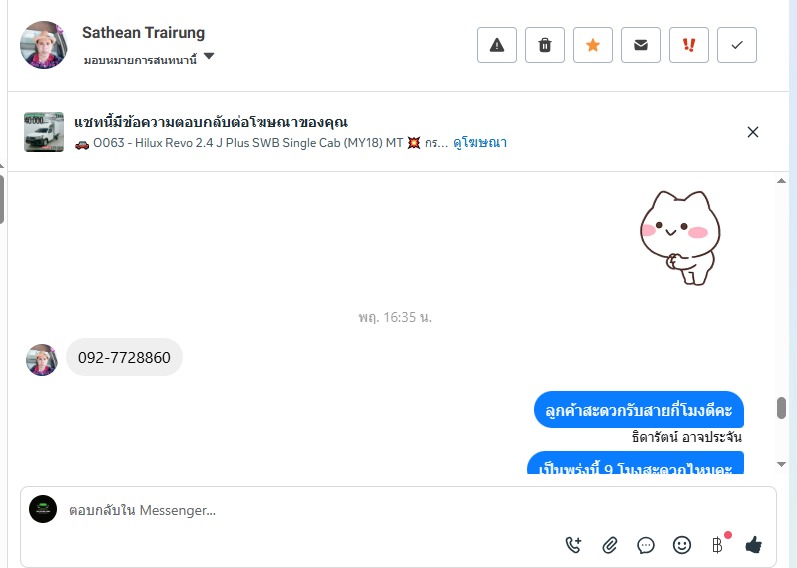Screen dimensions: 797x568
Task: Open the Hilux Revo ad thumbnail
Action: [44, 132]
